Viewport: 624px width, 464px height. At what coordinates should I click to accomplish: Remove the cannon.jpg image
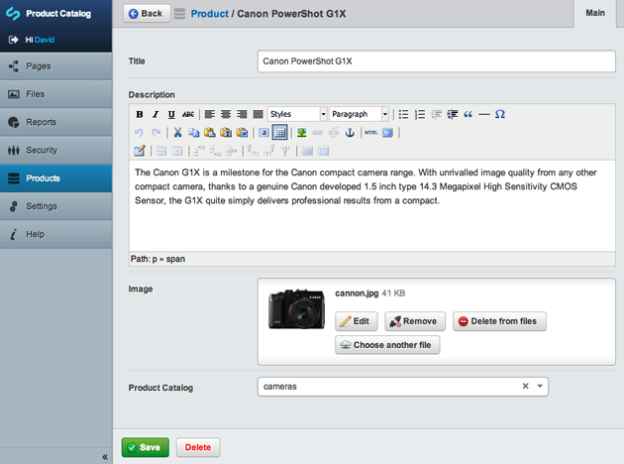click(415, 321)
